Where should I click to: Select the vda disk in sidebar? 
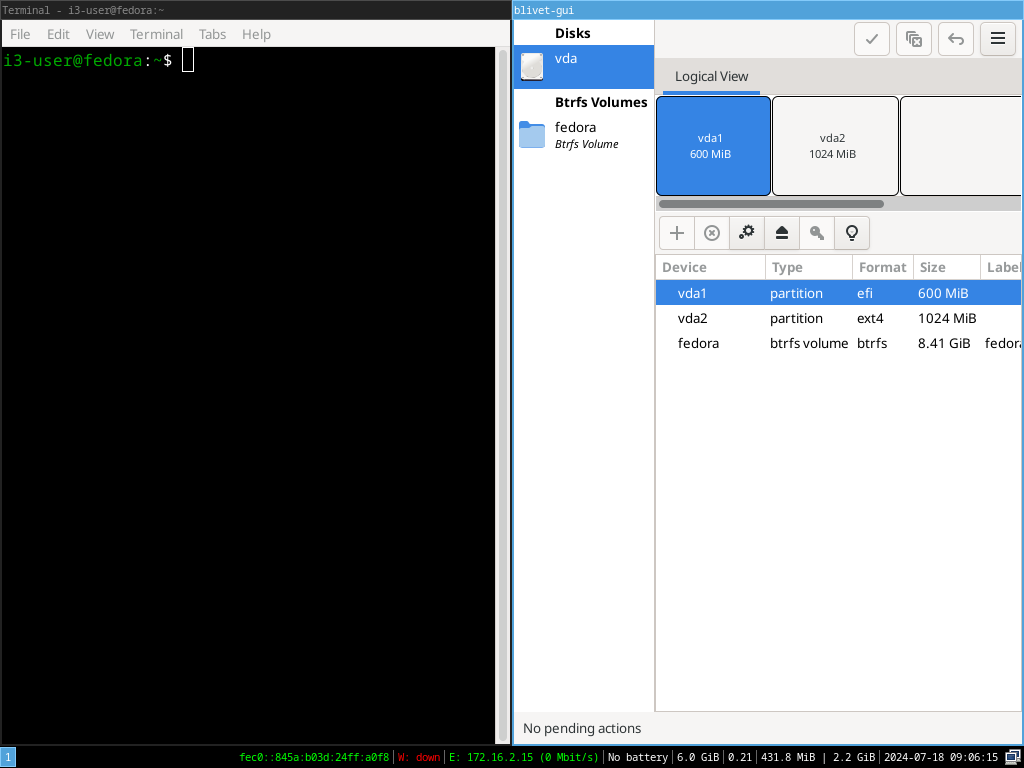tap(584, 67)
